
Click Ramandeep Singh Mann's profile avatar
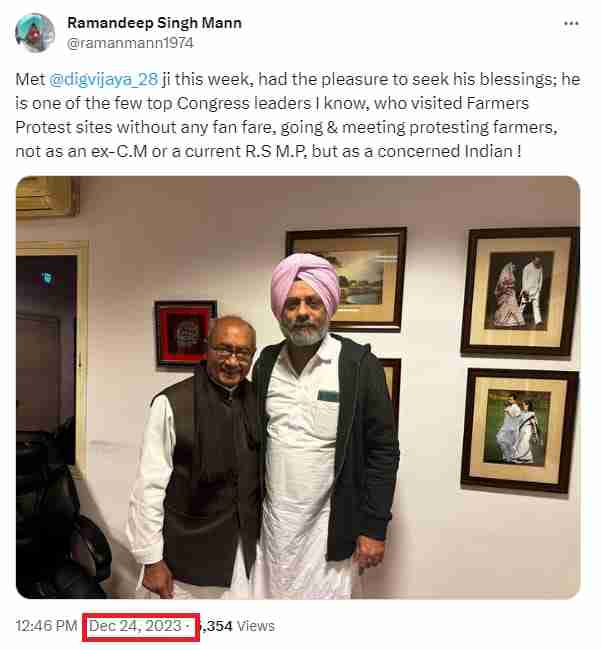35,33
